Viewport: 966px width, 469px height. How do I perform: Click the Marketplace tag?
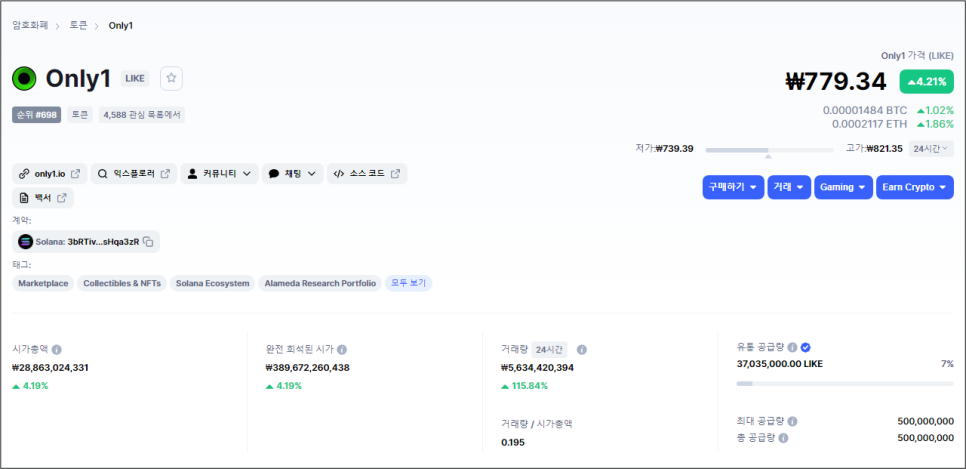point(43,283)
